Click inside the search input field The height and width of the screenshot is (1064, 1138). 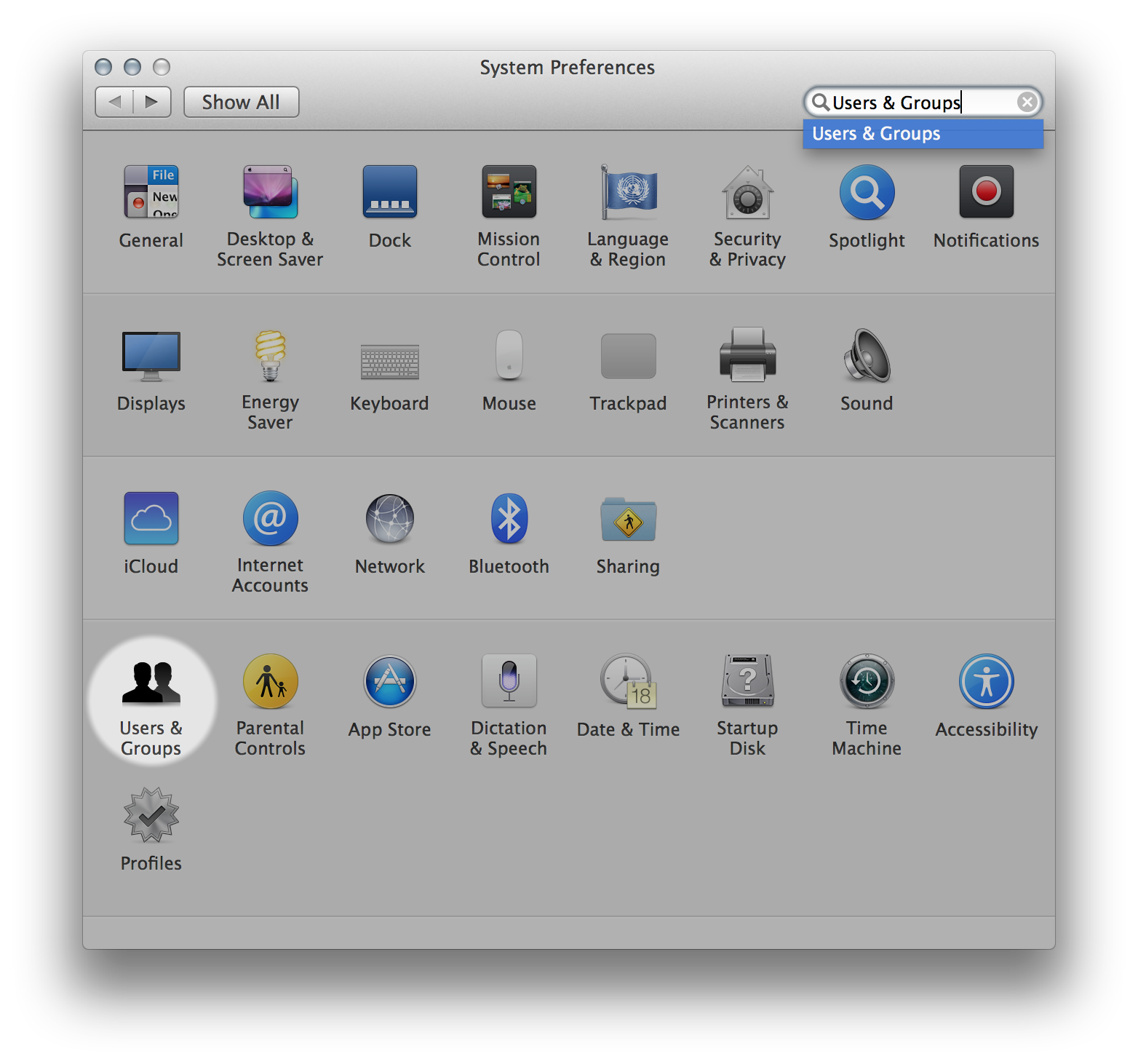coord(923,102)
